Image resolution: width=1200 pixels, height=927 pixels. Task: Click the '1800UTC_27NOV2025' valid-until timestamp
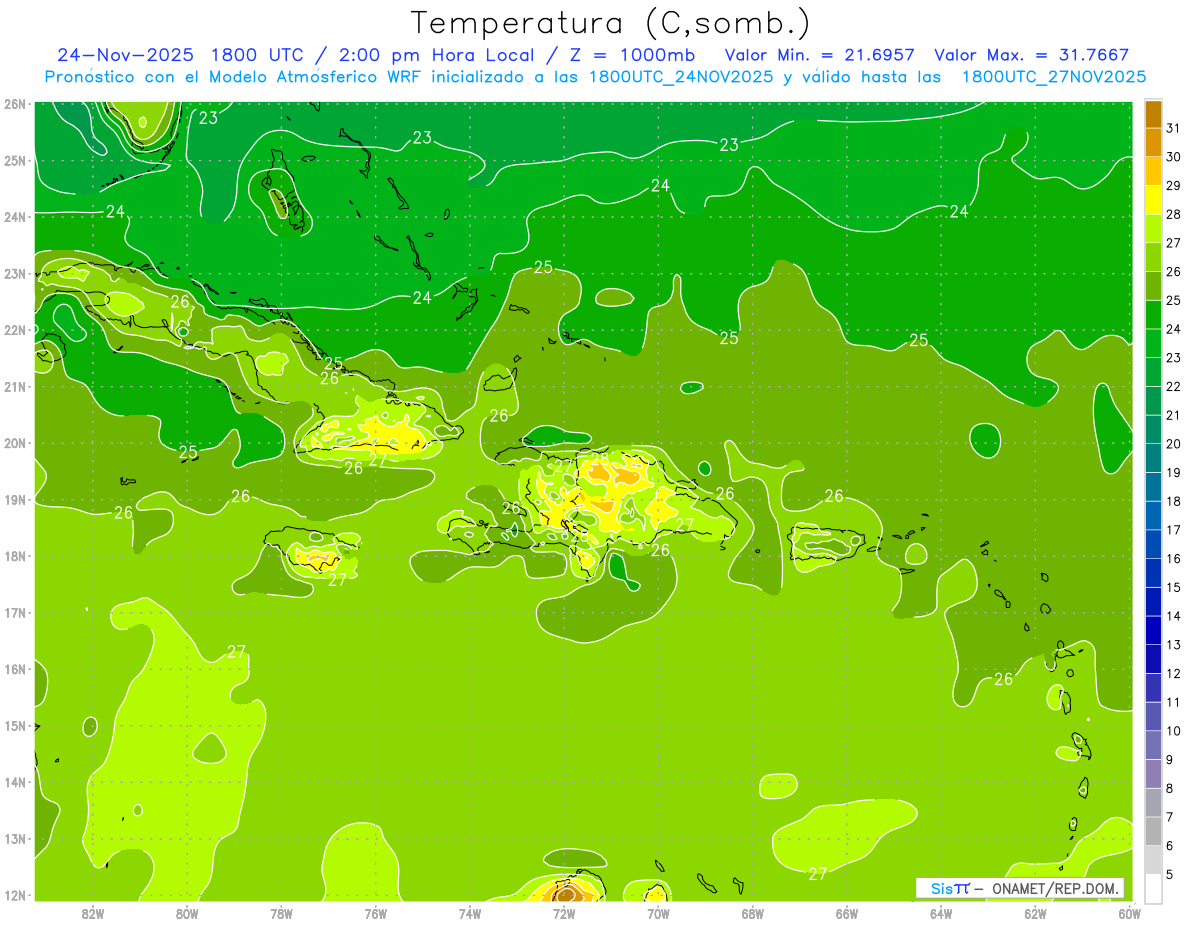pos(1054,77)
